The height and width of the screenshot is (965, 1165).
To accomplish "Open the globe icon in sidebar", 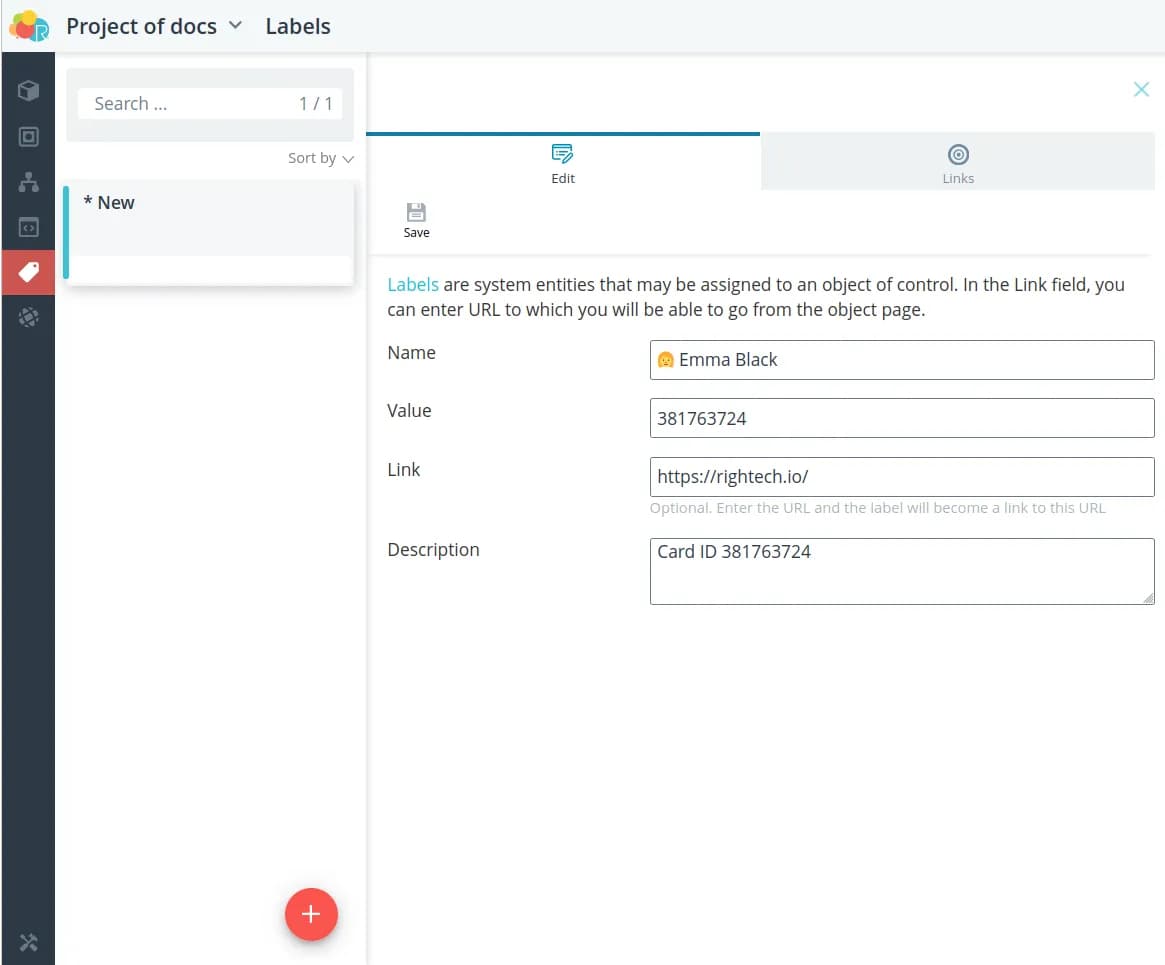I will (x=29, y=318).
